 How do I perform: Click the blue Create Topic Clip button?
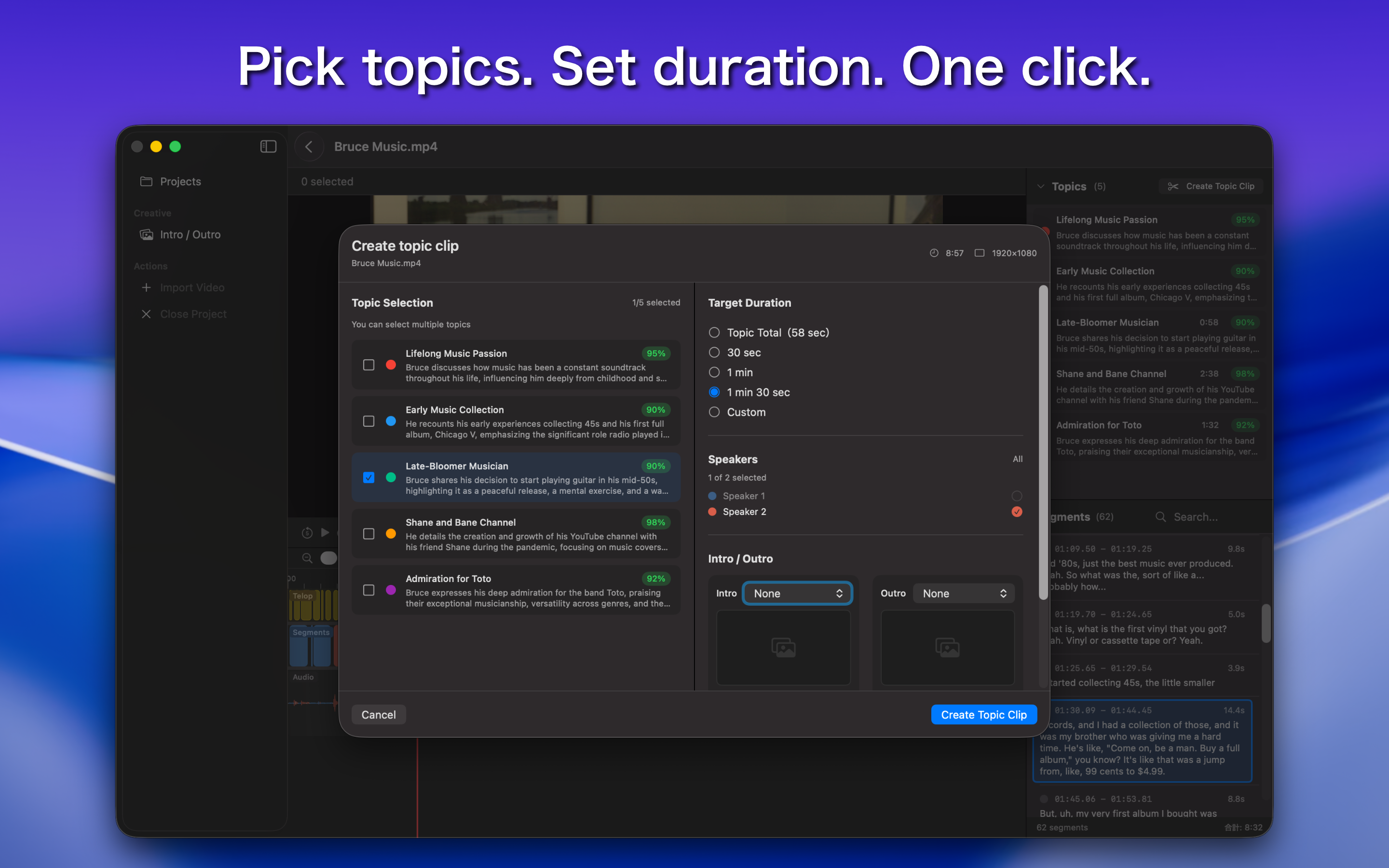point(983,715)
